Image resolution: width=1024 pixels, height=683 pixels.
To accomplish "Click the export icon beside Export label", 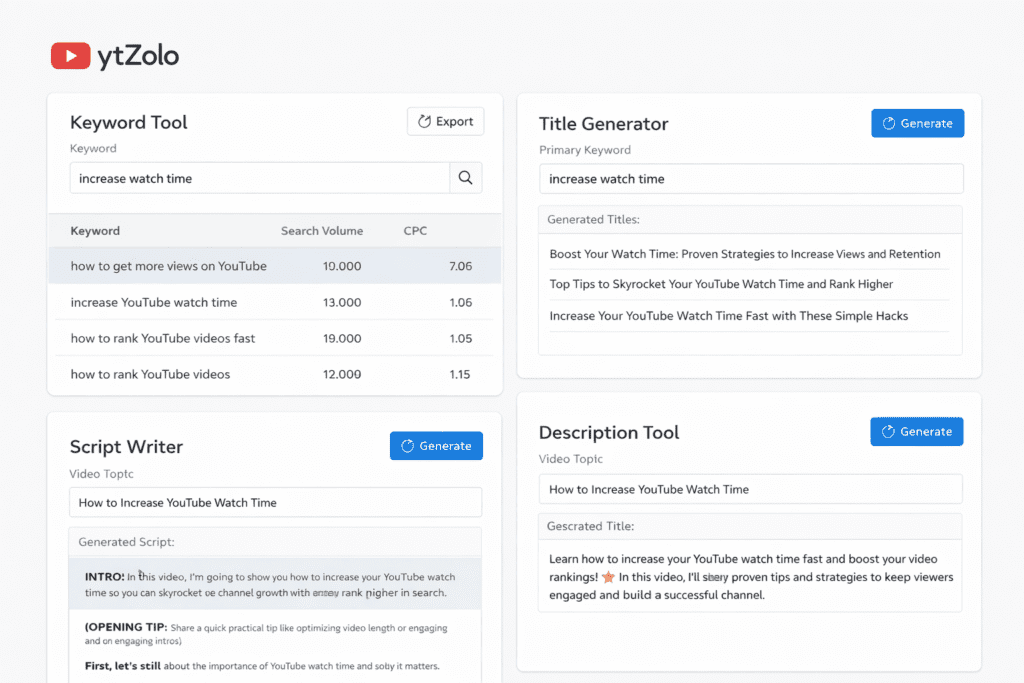I will pos(424,121).
